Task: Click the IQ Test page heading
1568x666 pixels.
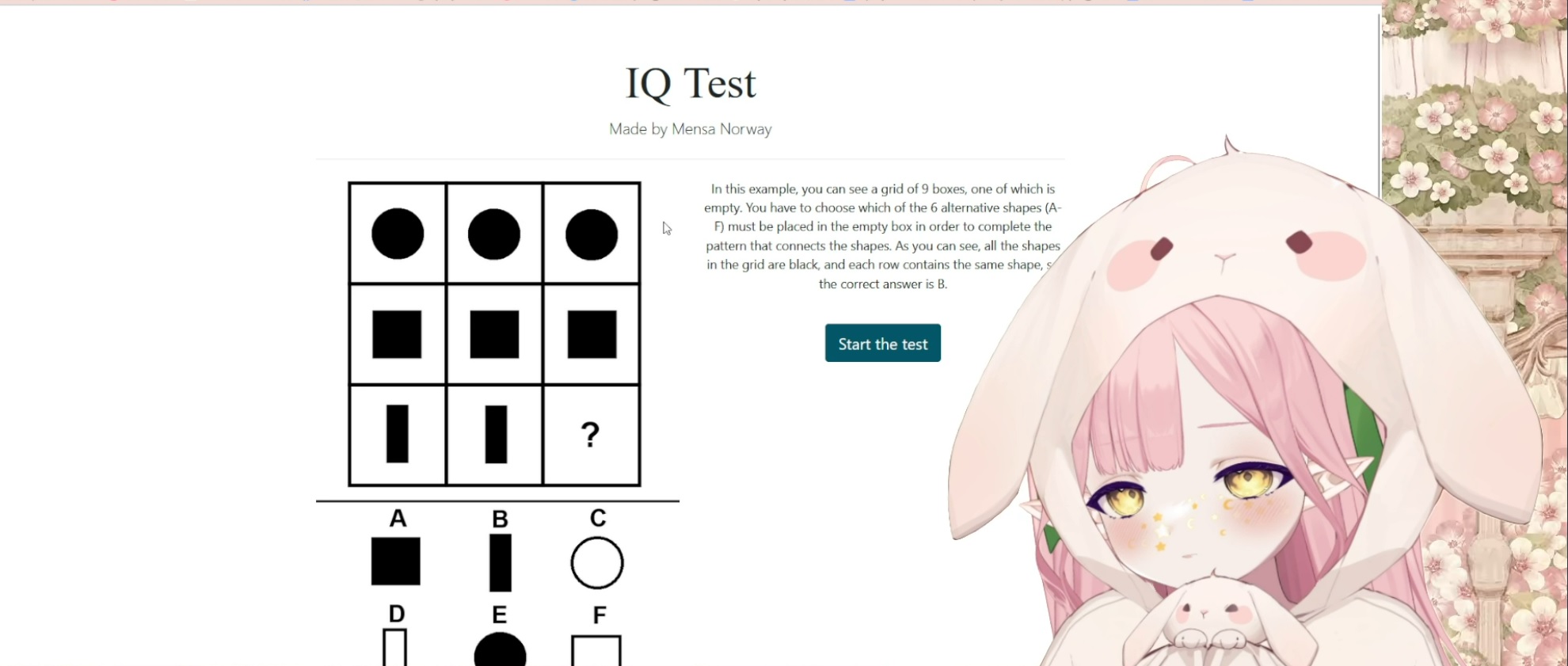Action: click(691, 83)
